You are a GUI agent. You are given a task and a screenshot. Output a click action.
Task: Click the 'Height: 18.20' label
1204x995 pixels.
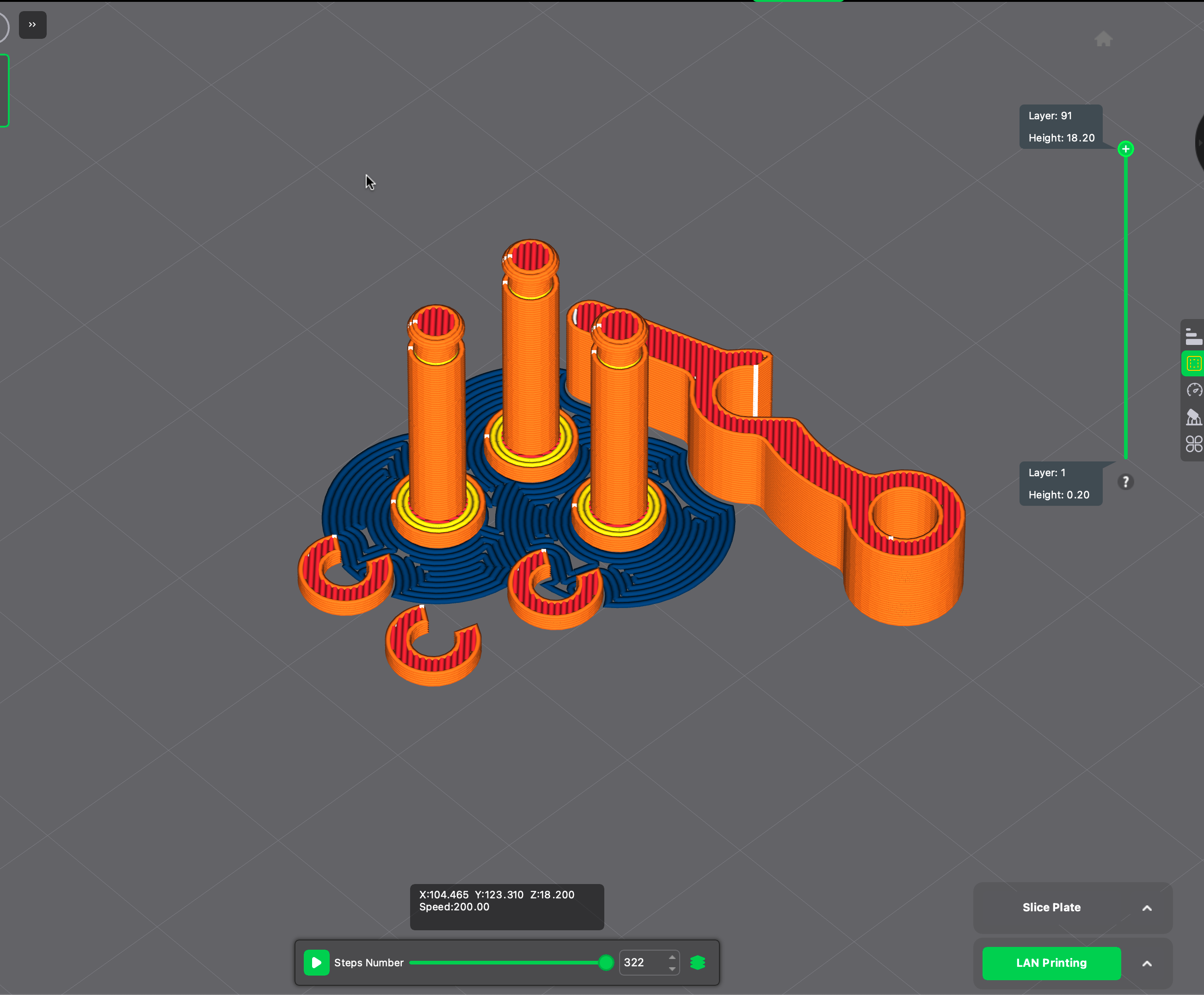click(1061, 138)
